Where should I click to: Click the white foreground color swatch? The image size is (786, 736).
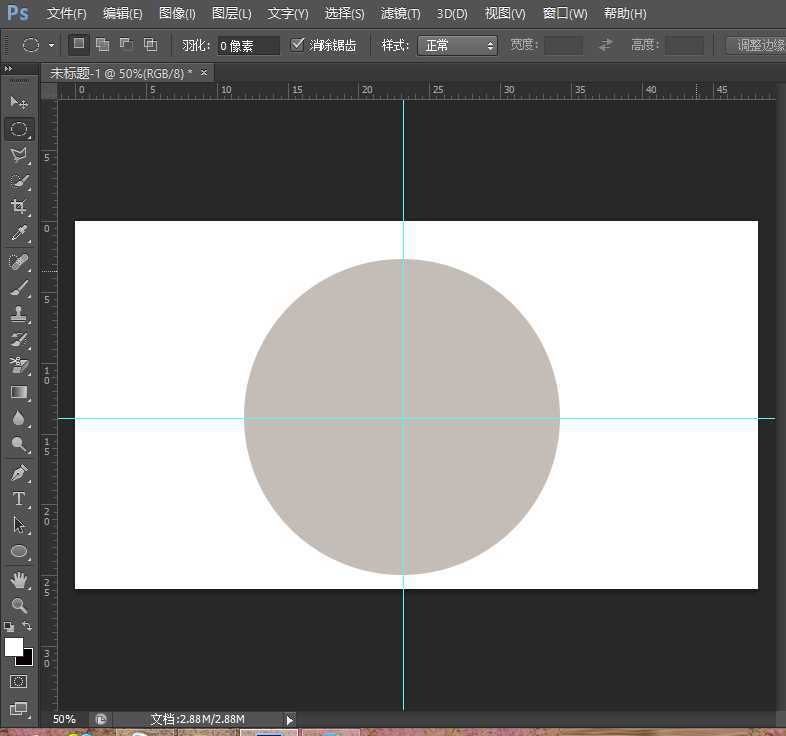[14, 647]
